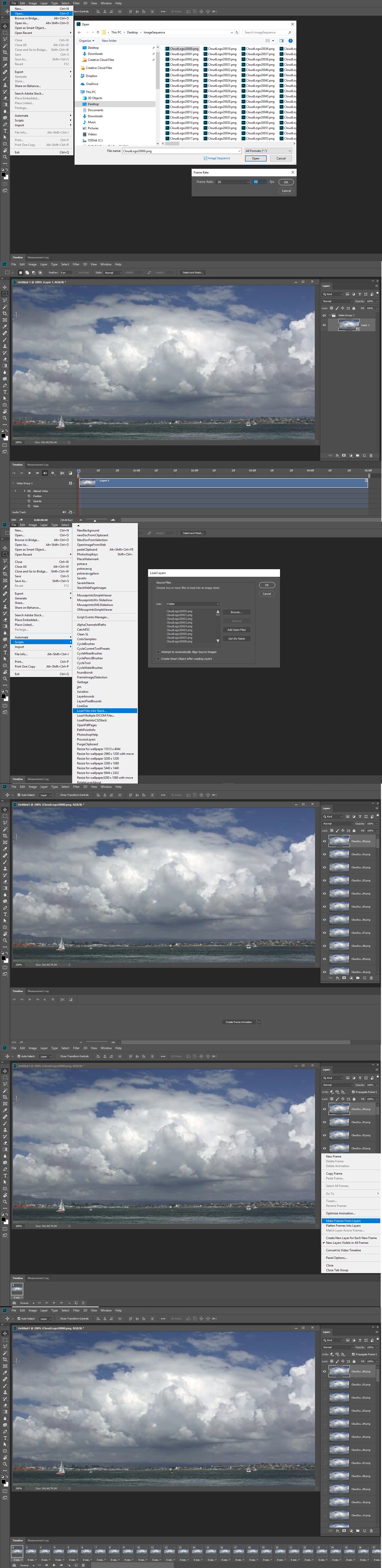Viewport: 382px width, 1568px height.
Task: Select the Type tool beside the open Scripts submenu
Action: (6, 652)
